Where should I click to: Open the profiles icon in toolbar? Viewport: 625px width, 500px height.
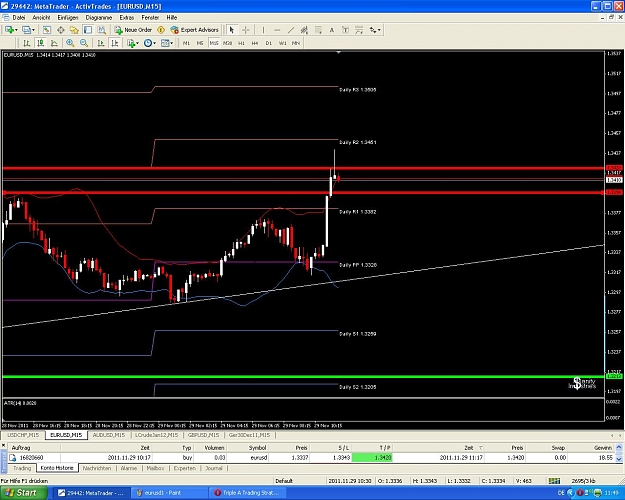[x=26, y=30]
